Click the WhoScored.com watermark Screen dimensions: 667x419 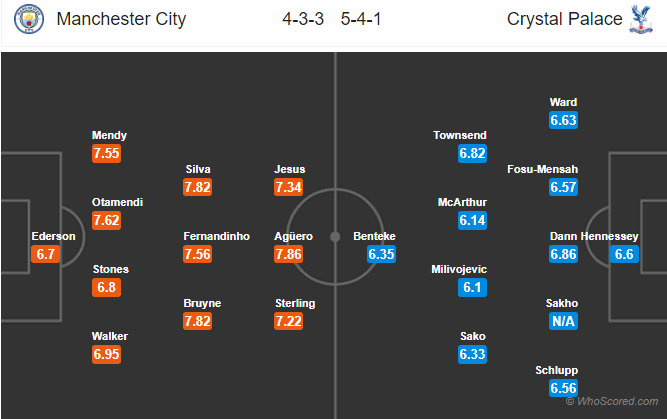pyautogui.click(x=613, y=402)
